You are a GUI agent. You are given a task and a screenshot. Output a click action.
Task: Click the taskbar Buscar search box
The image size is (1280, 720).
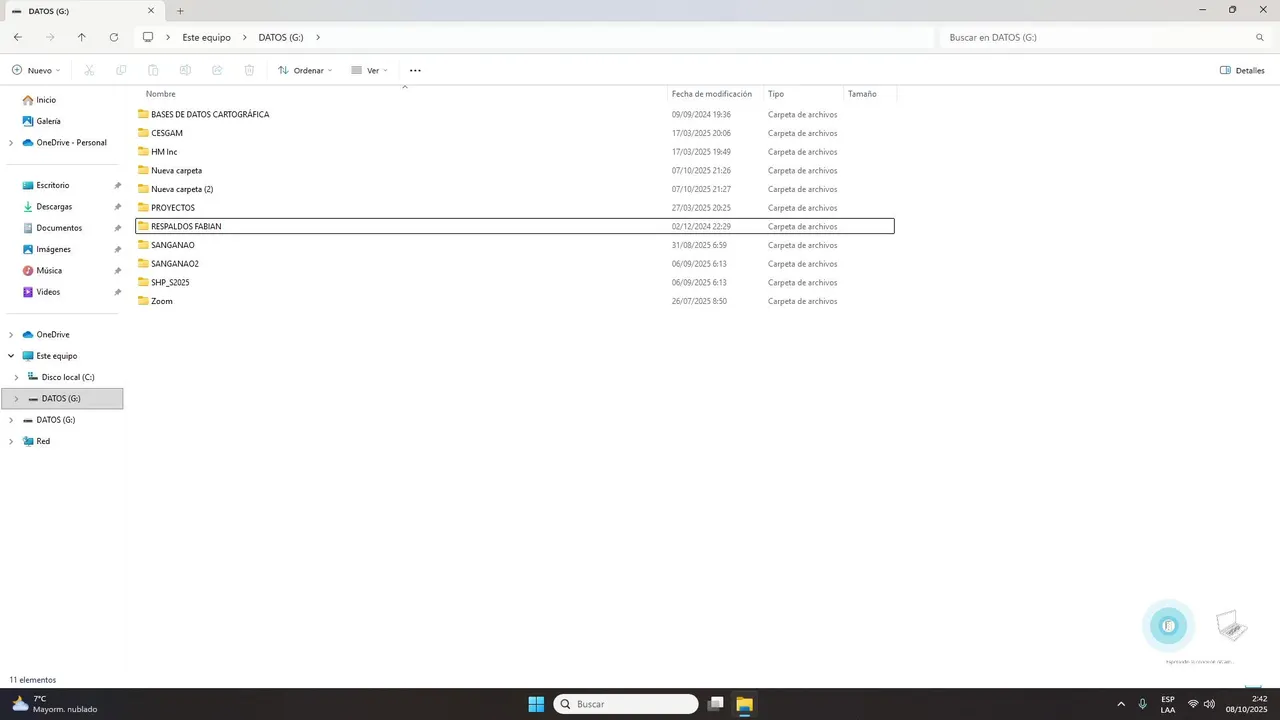tap(625, 704)
